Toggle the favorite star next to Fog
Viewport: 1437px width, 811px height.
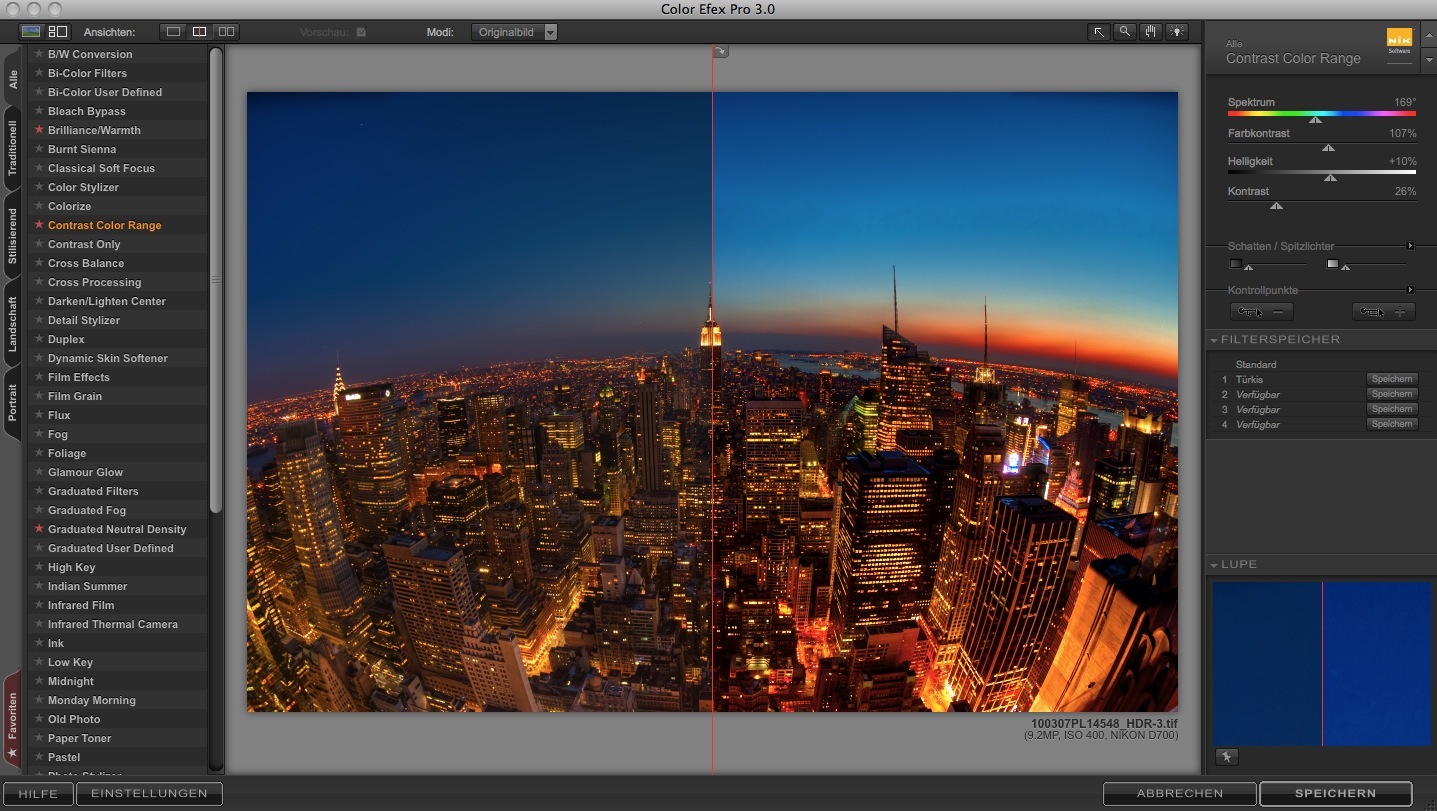pos(37,434)
